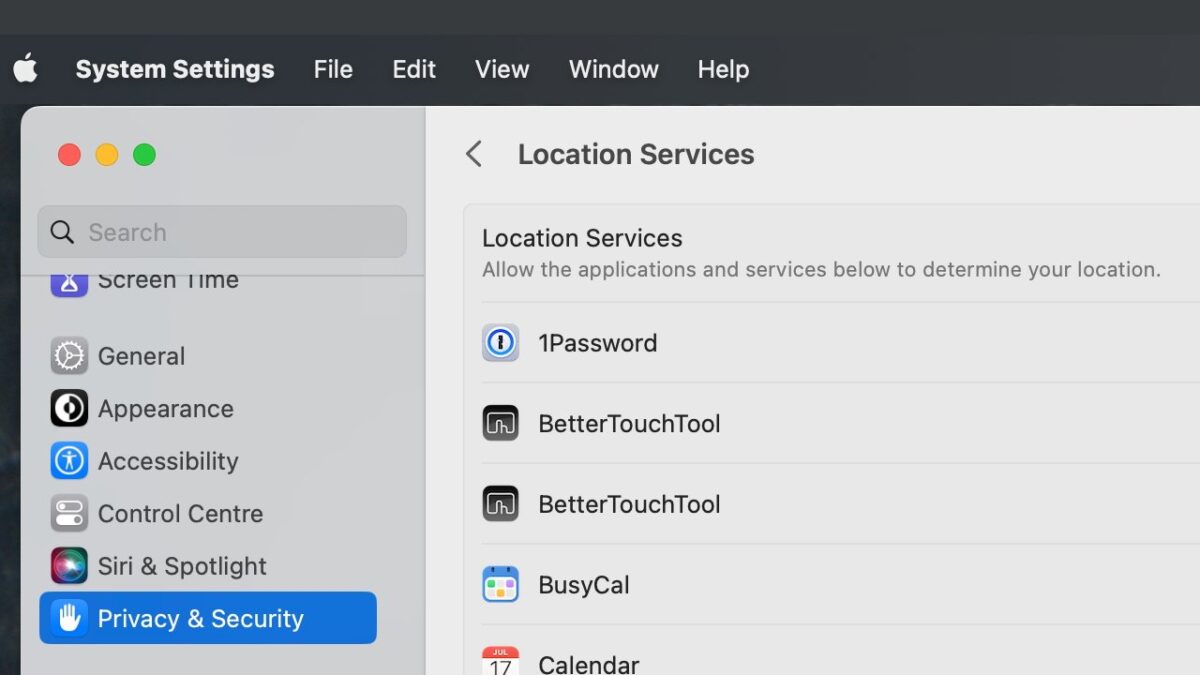Select General in the sidebar
The image size is (1200, 675).
[x=208, y=356]
